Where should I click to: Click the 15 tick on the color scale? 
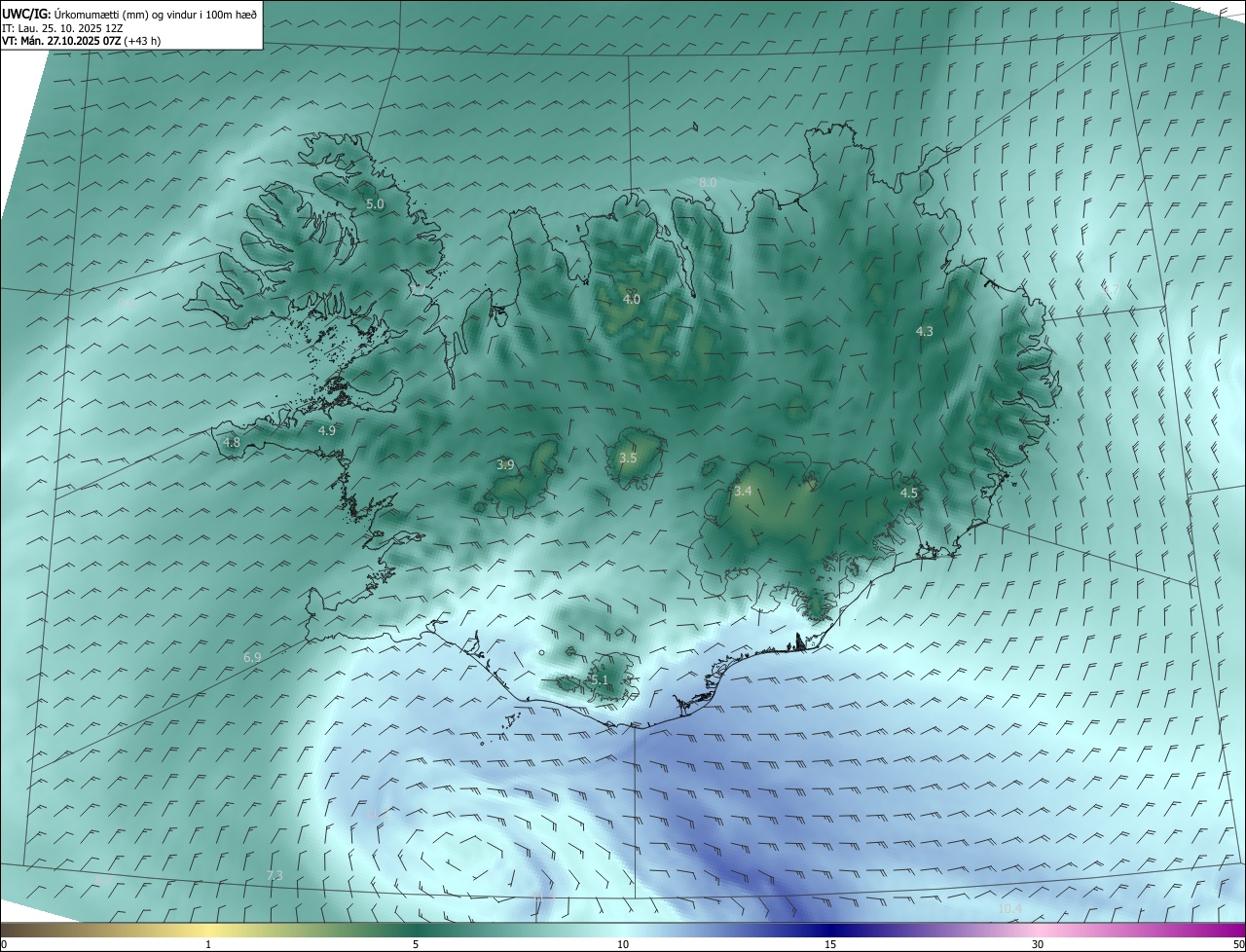tap(830, 944)
